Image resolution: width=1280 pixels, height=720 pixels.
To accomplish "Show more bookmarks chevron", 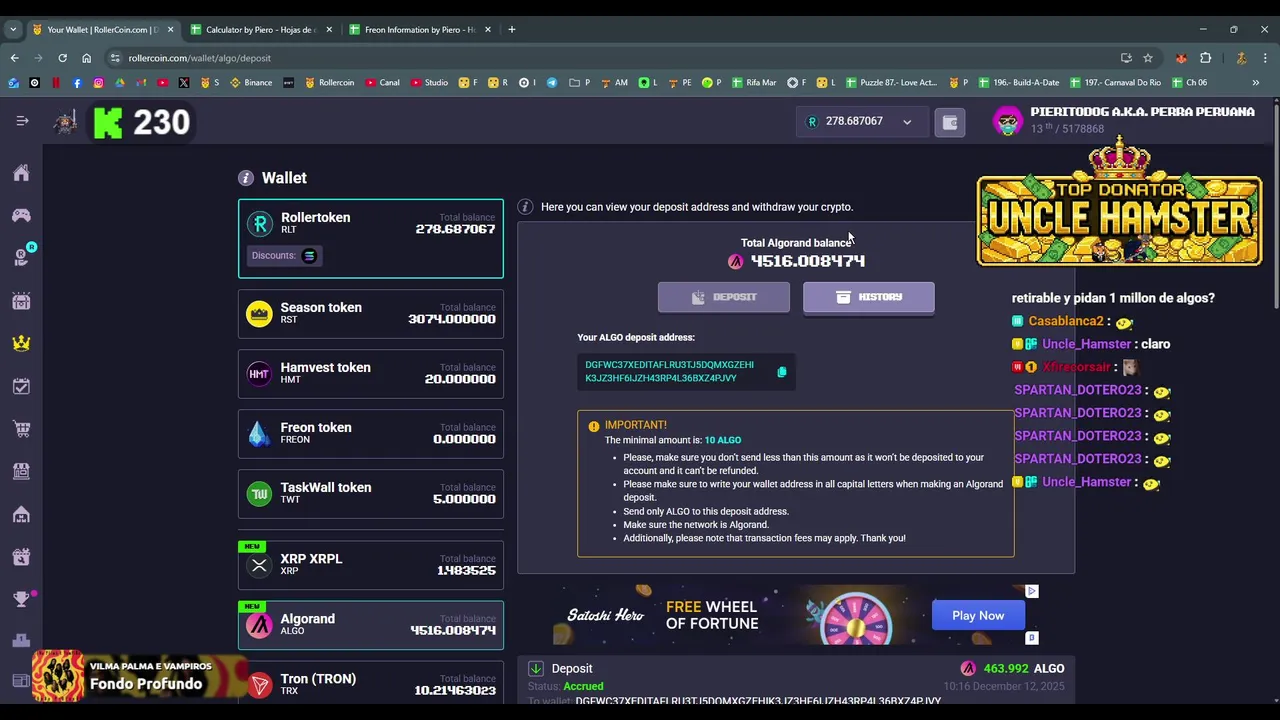I will [1255, 82].
